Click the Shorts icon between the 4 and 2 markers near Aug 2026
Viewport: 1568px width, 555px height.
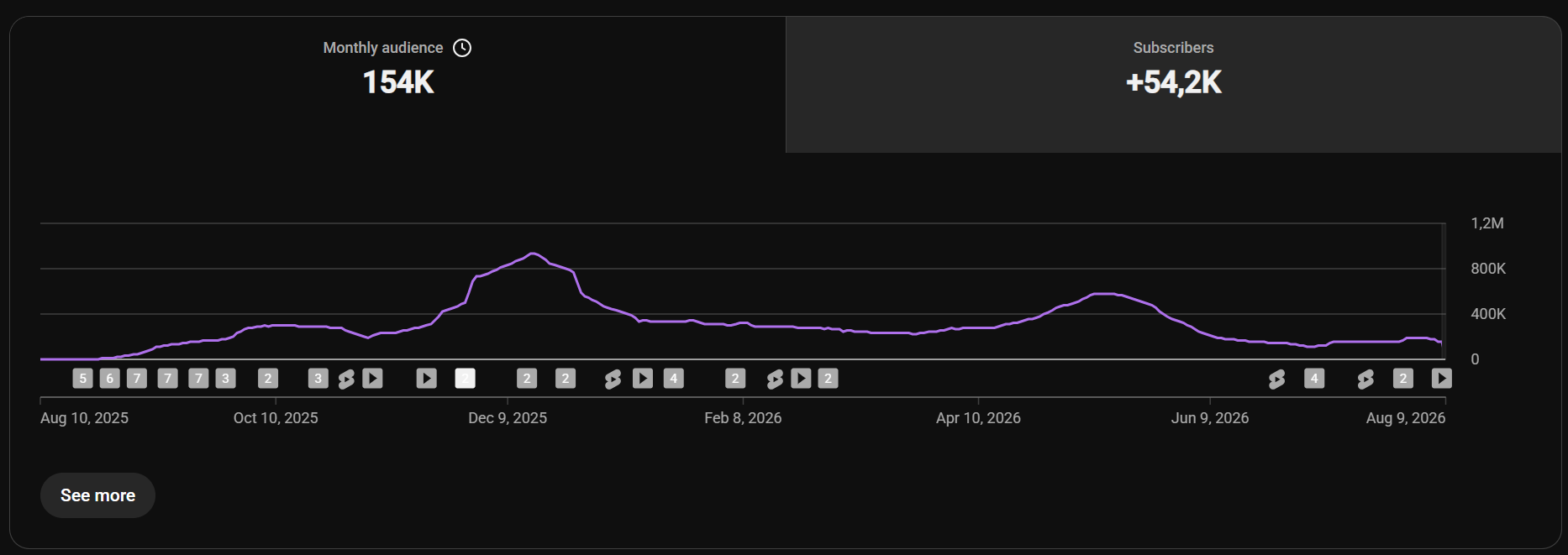1365,380
